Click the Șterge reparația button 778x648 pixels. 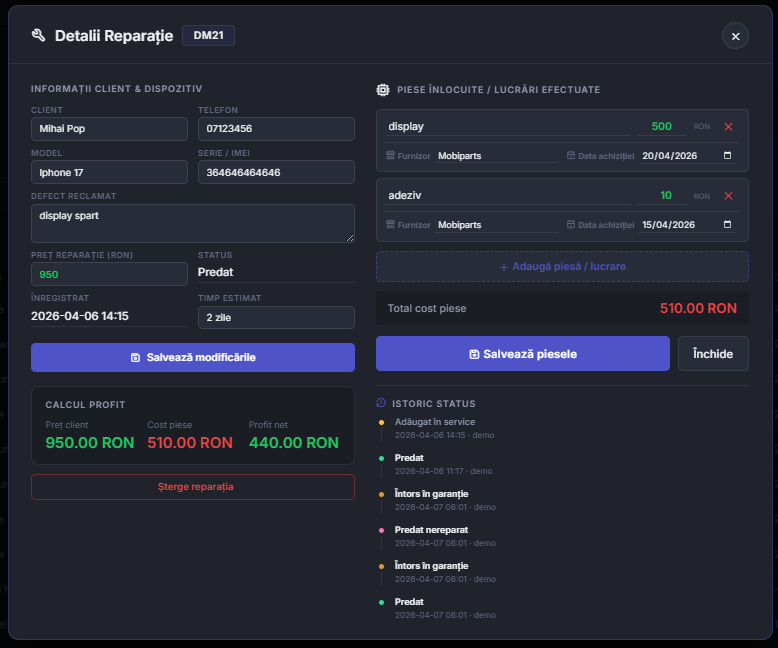point(193,487)
